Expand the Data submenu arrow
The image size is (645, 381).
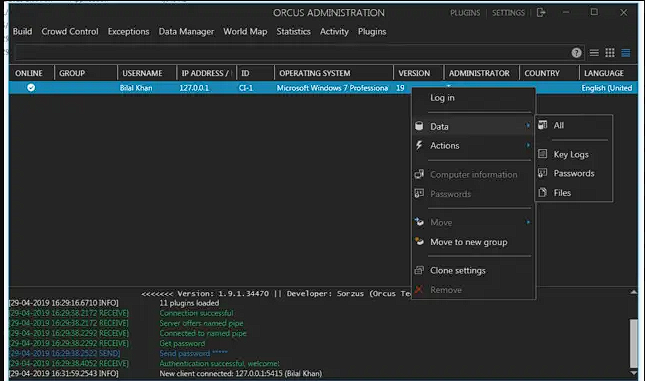[x=528, y=125]
